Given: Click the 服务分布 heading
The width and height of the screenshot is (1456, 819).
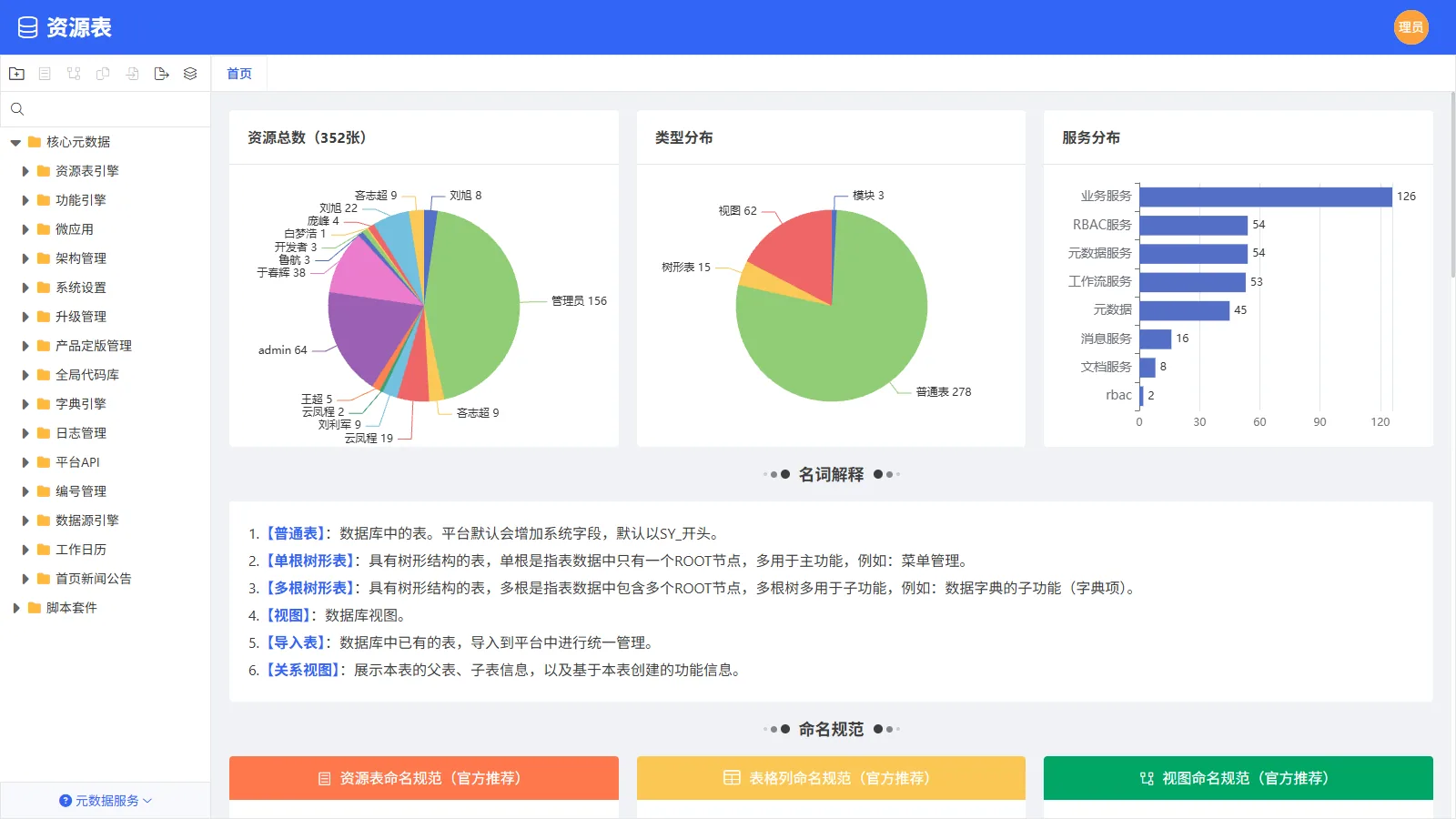Looking at the screenshot, I should (x=1091, y=137).
